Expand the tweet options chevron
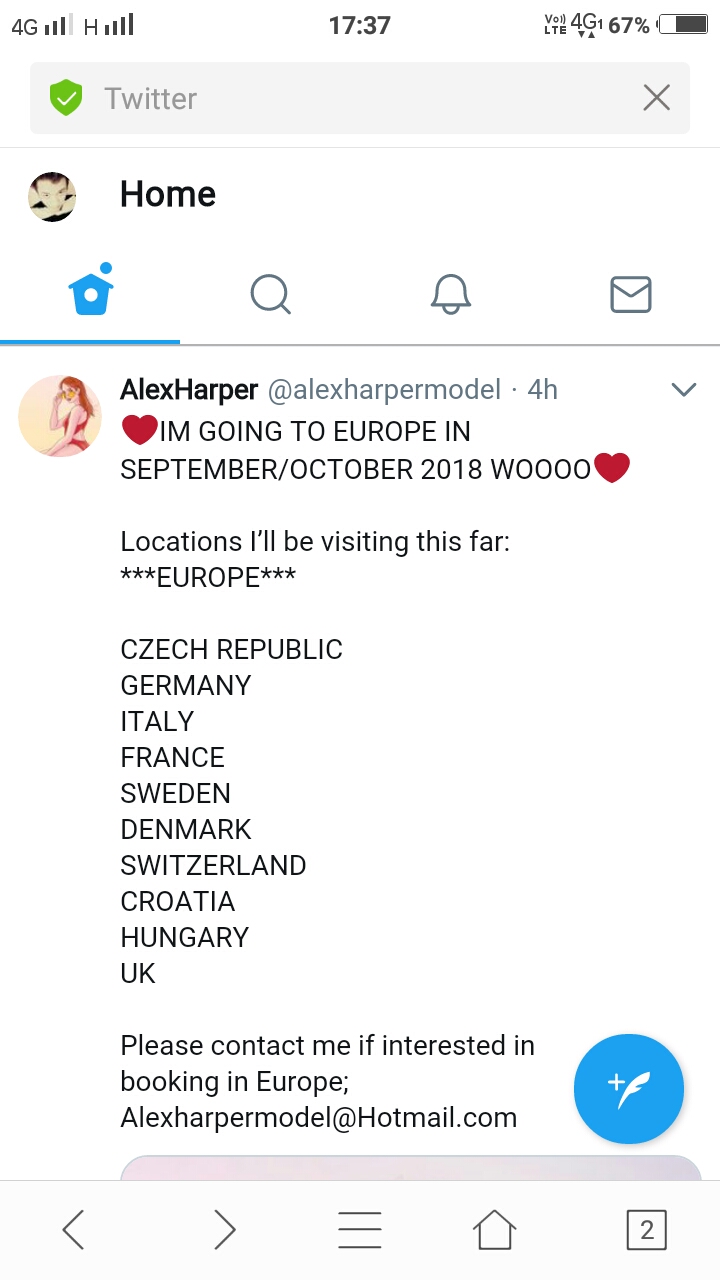The width and height of the screenshot is (720, 1280). [x=684, y=390]
